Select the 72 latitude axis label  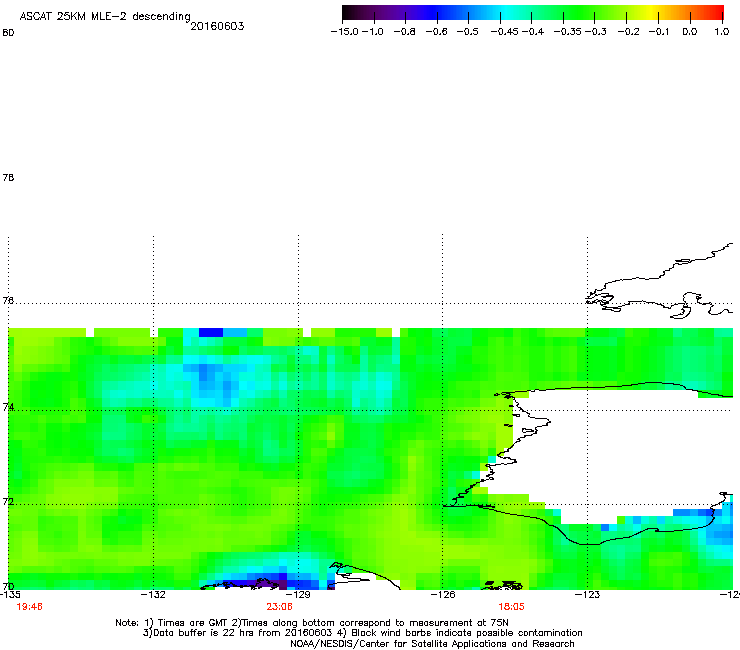point(8,501)
